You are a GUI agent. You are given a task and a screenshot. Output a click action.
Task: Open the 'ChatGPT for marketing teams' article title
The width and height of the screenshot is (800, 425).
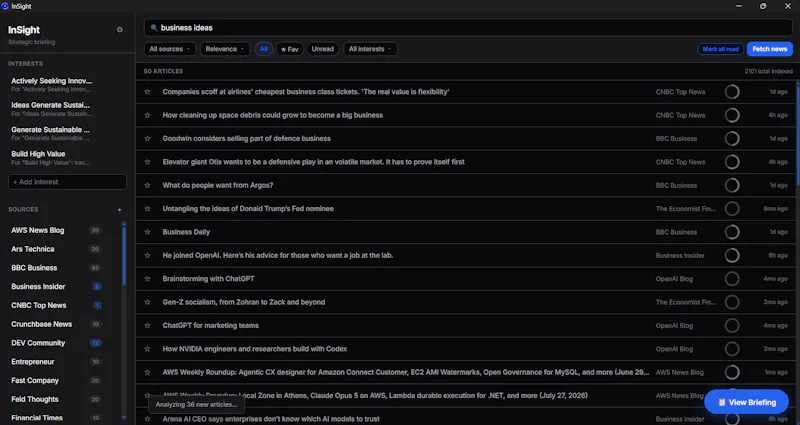[211, 326]
